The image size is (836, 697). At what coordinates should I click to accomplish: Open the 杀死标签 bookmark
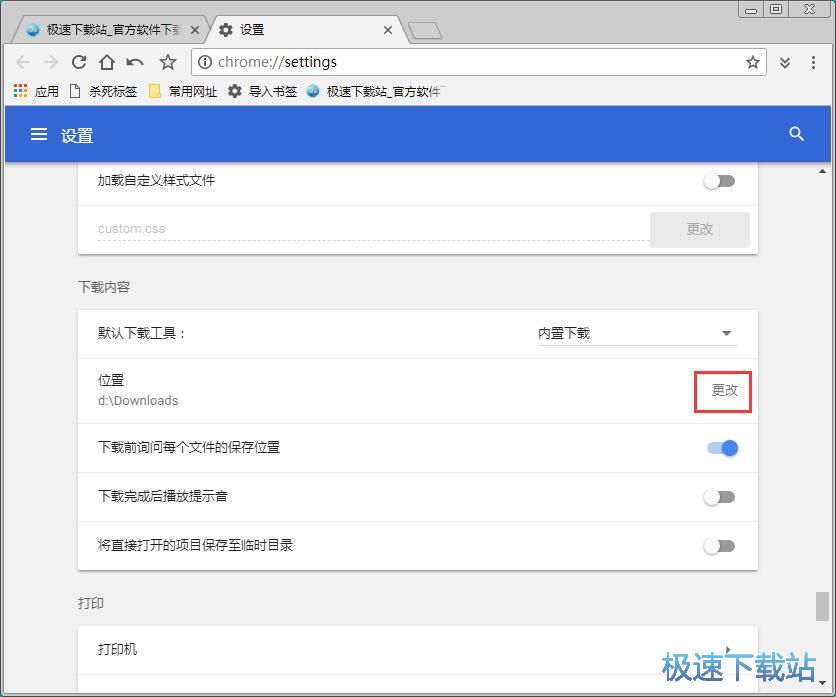[103, 92]
